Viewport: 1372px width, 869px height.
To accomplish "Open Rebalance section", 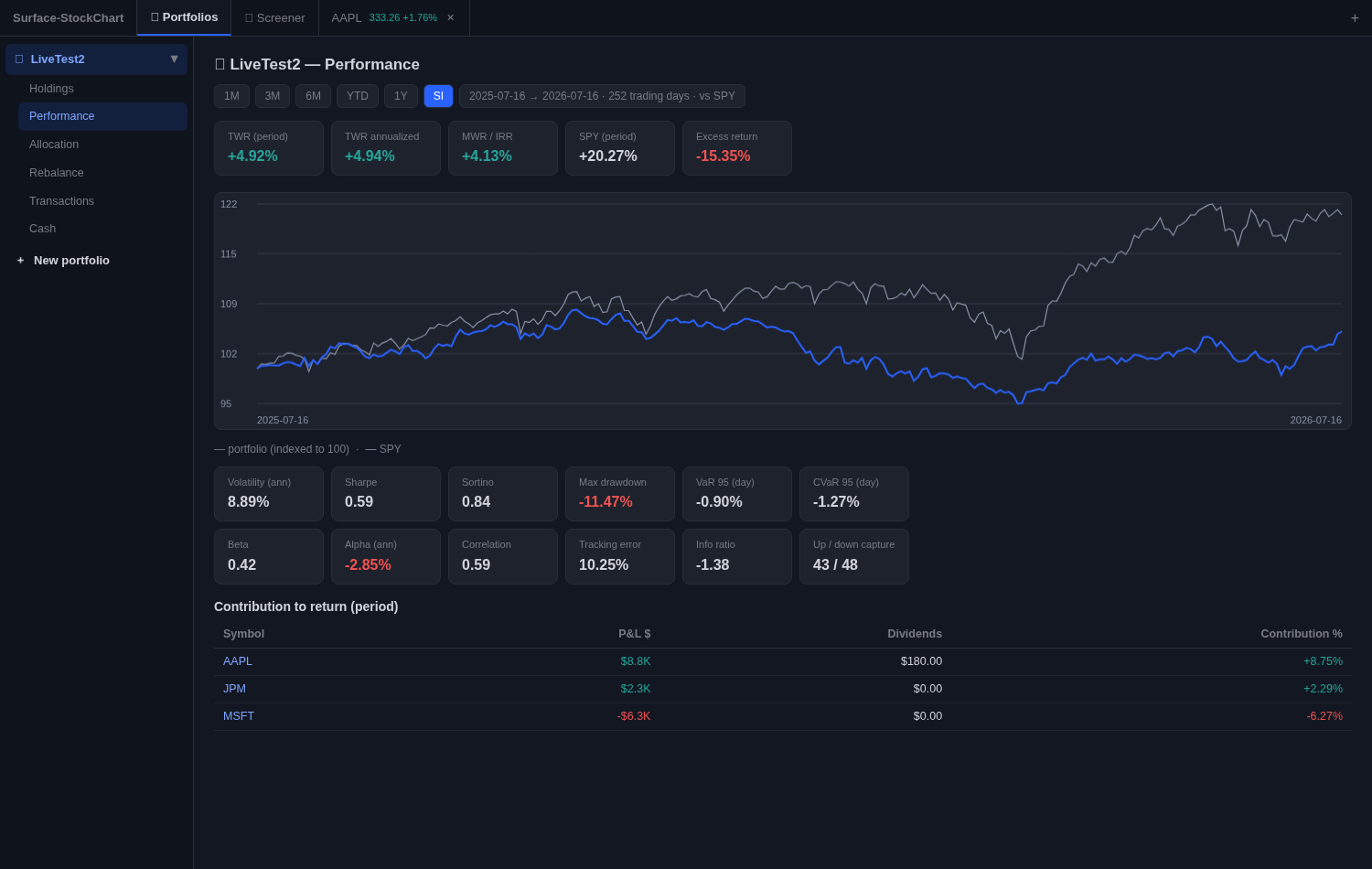I will (x=102, y=173).
